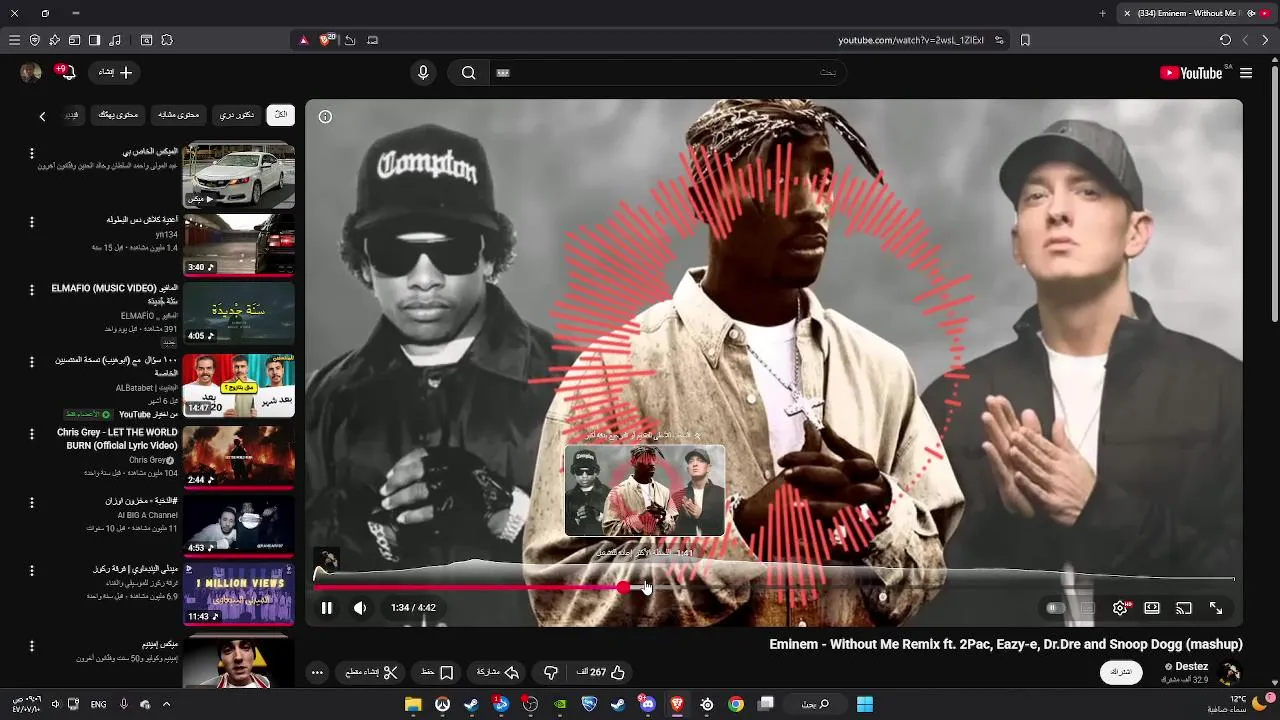The width and height of the screenshot is (1280, 720).
Task: Pause the video with the pause button
Action: pos(326,608)
